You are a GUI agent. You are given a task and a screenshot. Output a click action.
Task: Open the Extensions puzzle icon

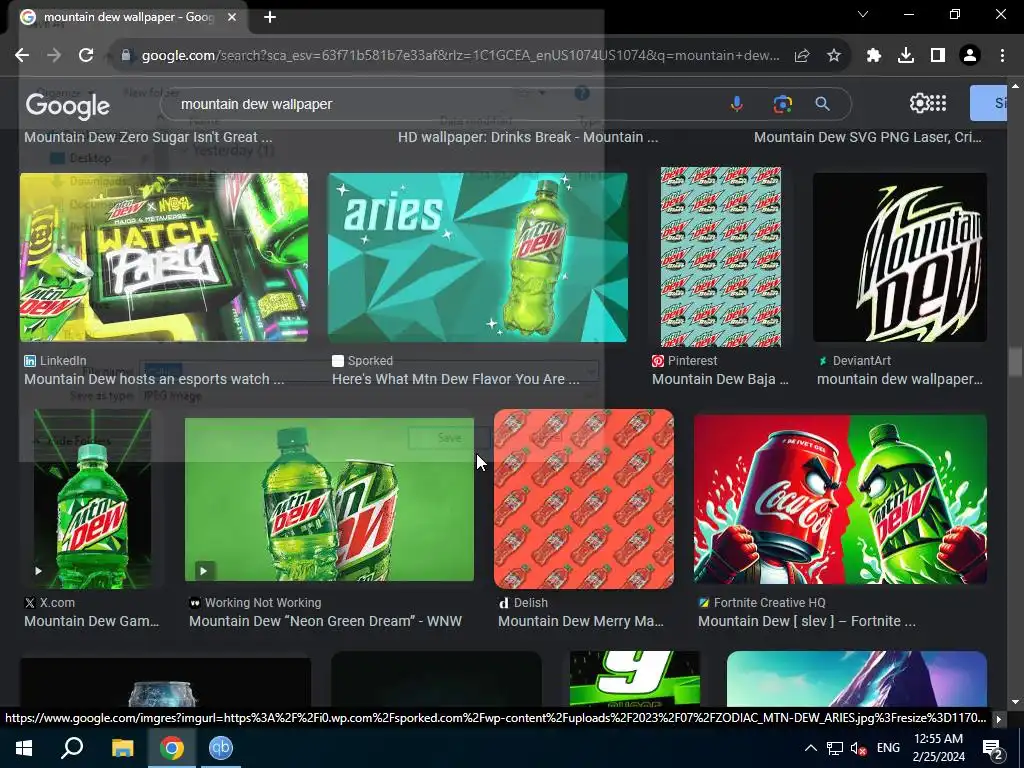pos(874,56)
